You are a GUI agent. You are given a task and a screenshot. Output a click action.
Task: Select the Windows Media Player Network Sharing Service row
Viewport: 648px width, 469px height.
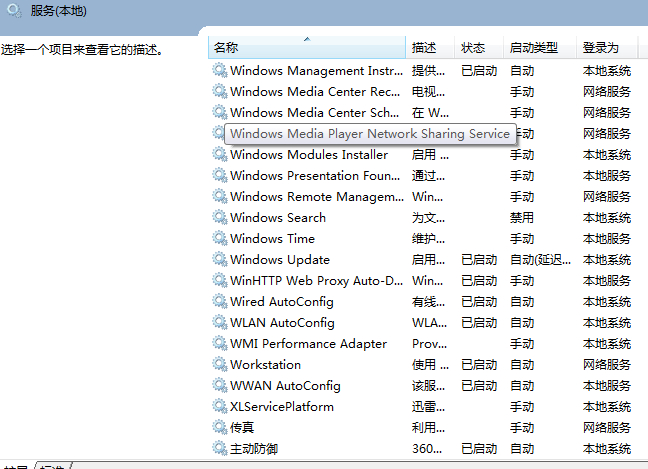(370, 134)
